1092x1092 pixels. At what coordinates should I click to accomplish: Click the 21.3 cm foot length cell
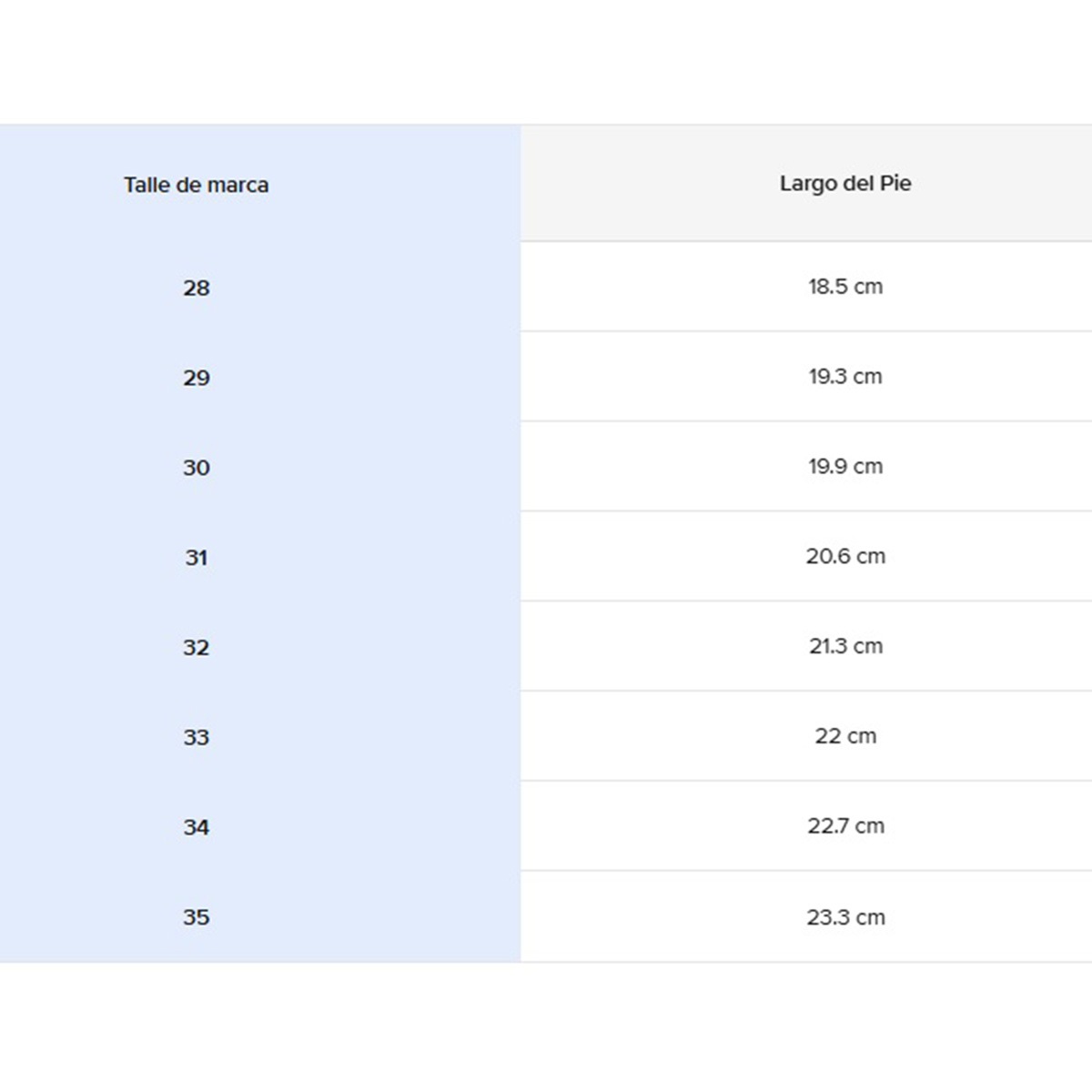845,646
